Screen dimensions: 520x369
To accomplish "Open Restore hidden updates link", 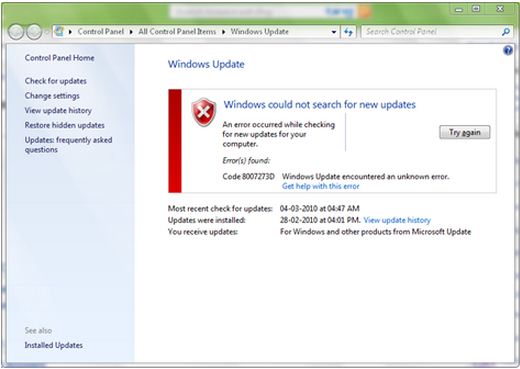I will 65,125.
